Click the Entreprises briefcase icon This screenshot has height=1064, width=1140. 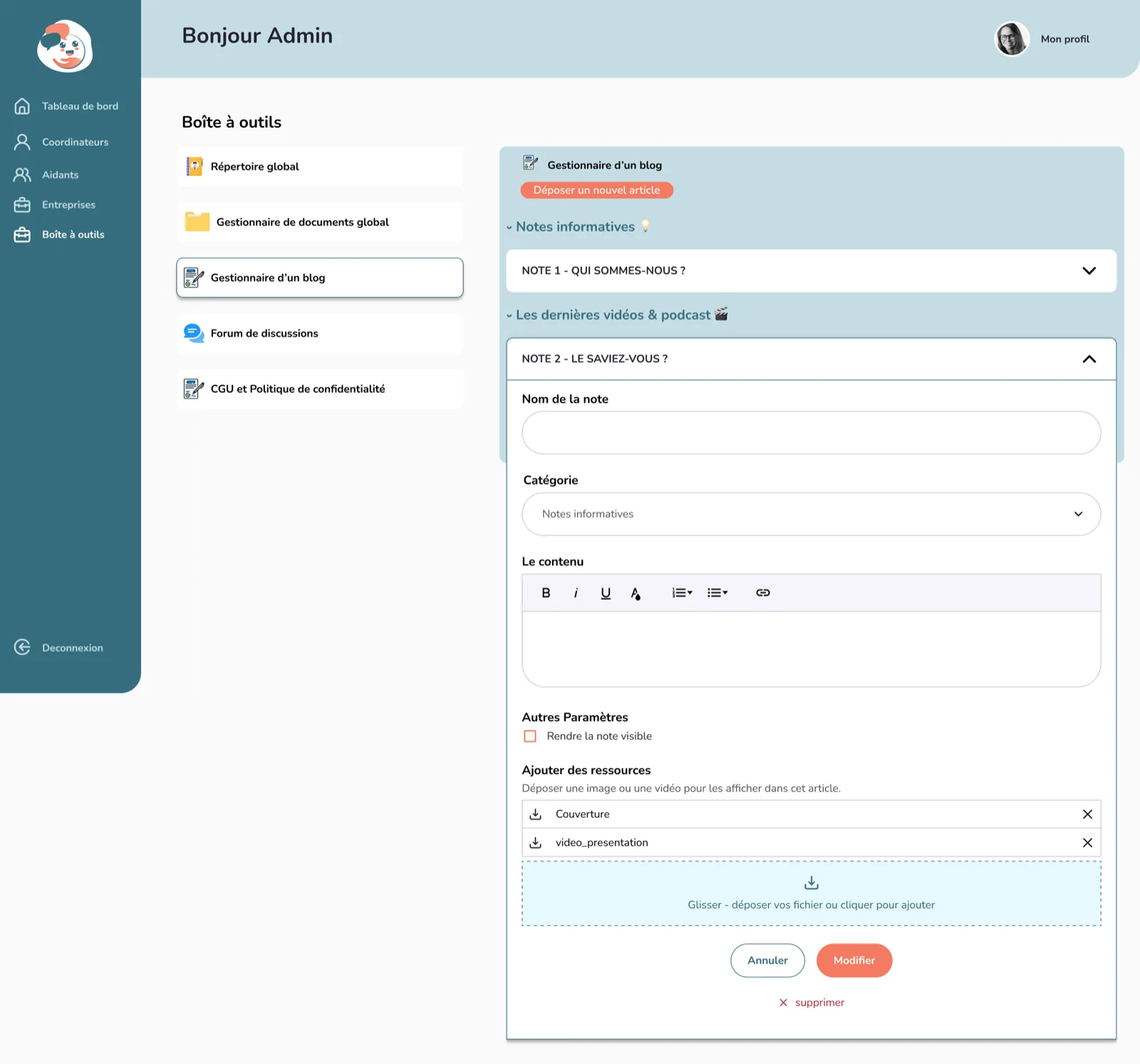point(22,205)
